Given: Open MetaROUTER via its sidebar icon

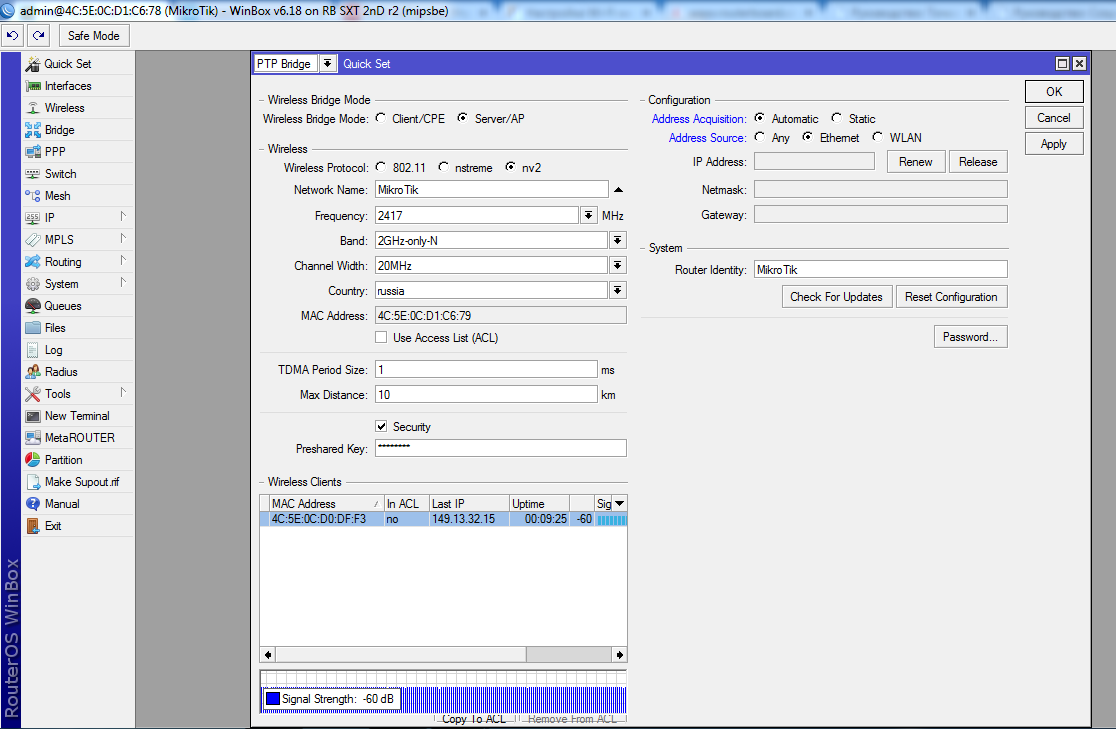Looking at the screenshot, I should point(33,438).
